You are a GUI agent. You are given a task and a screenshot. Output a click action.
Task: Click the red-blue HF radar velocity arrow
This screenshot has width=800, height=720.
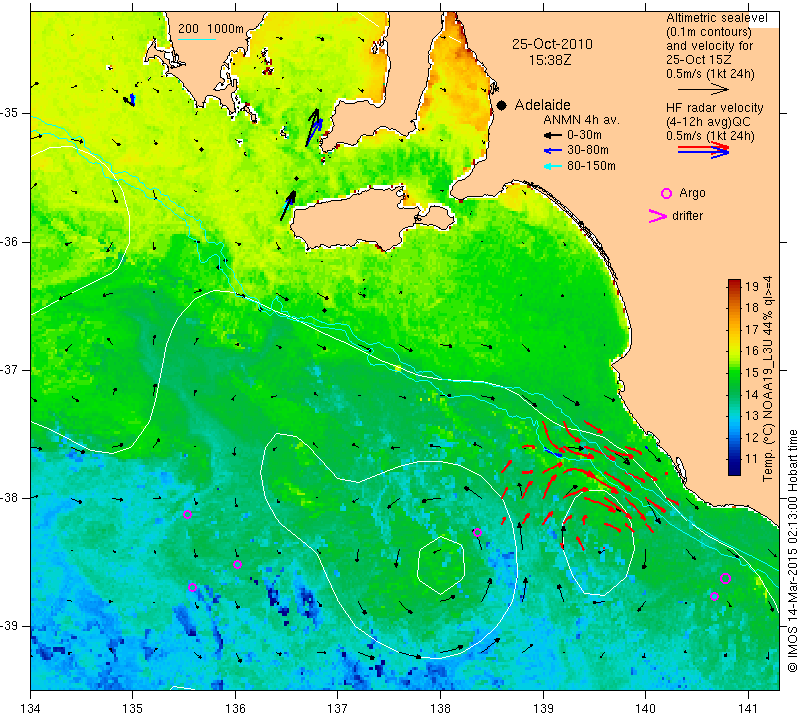coord(704,150)
